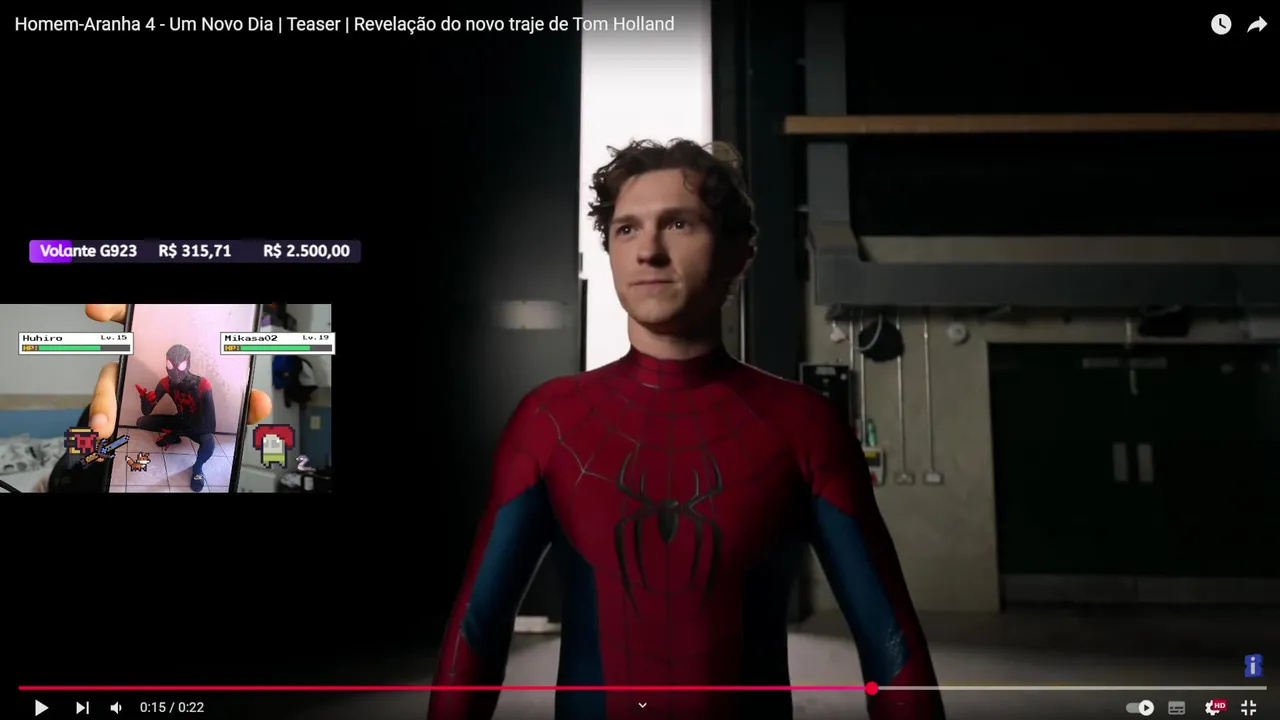
Task: Click the 0:15 / 0:22 time display
Action: [x=172, y=707]
